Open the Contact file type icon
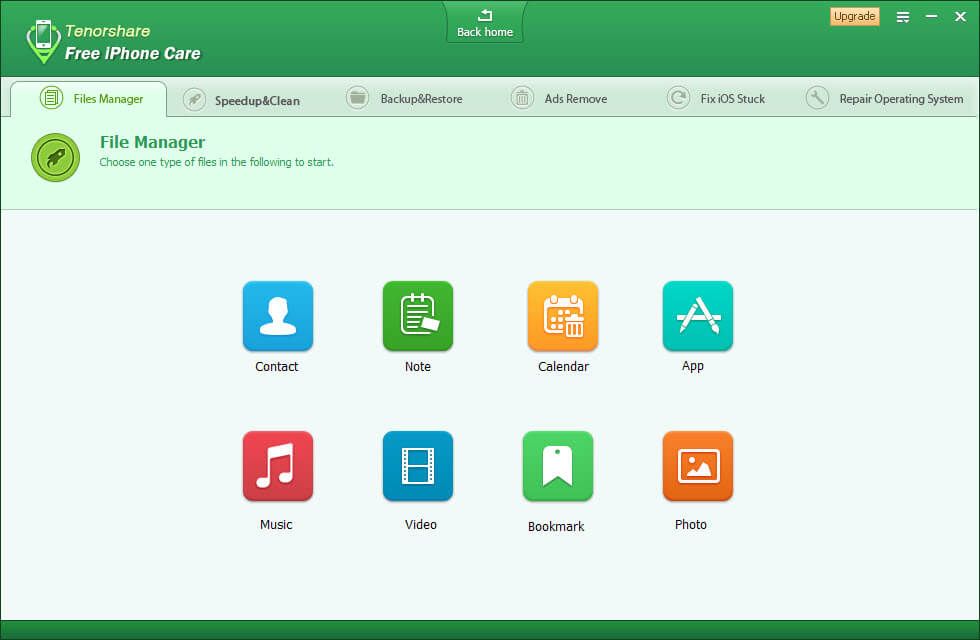 point(277,316)
